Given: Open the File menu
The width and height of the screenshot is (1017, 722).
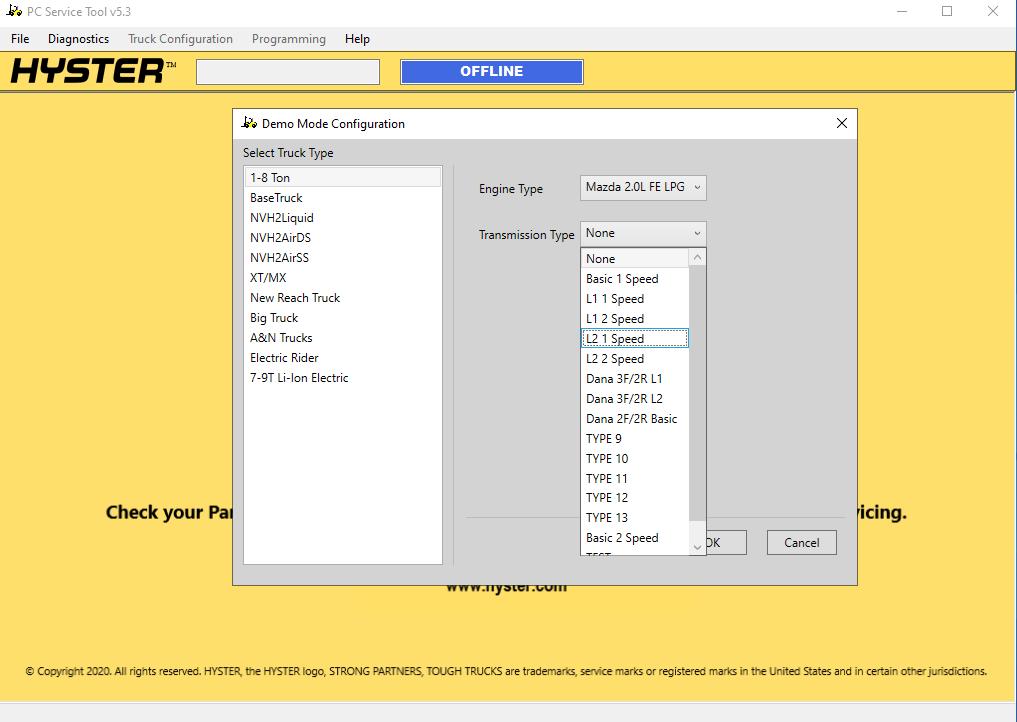Looking at the screenshot, I should [19, 39].
